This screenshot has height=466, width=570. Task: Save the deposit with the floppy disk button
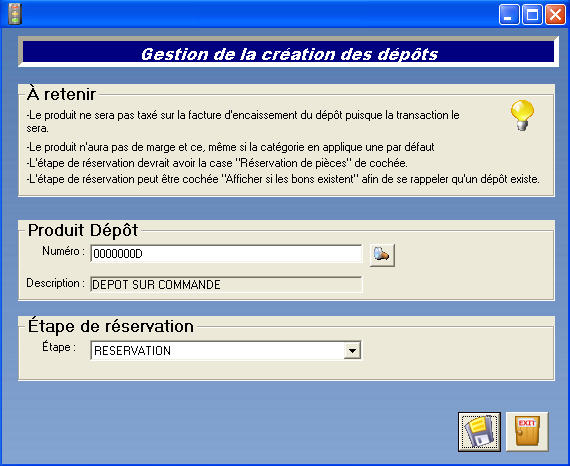479,432
